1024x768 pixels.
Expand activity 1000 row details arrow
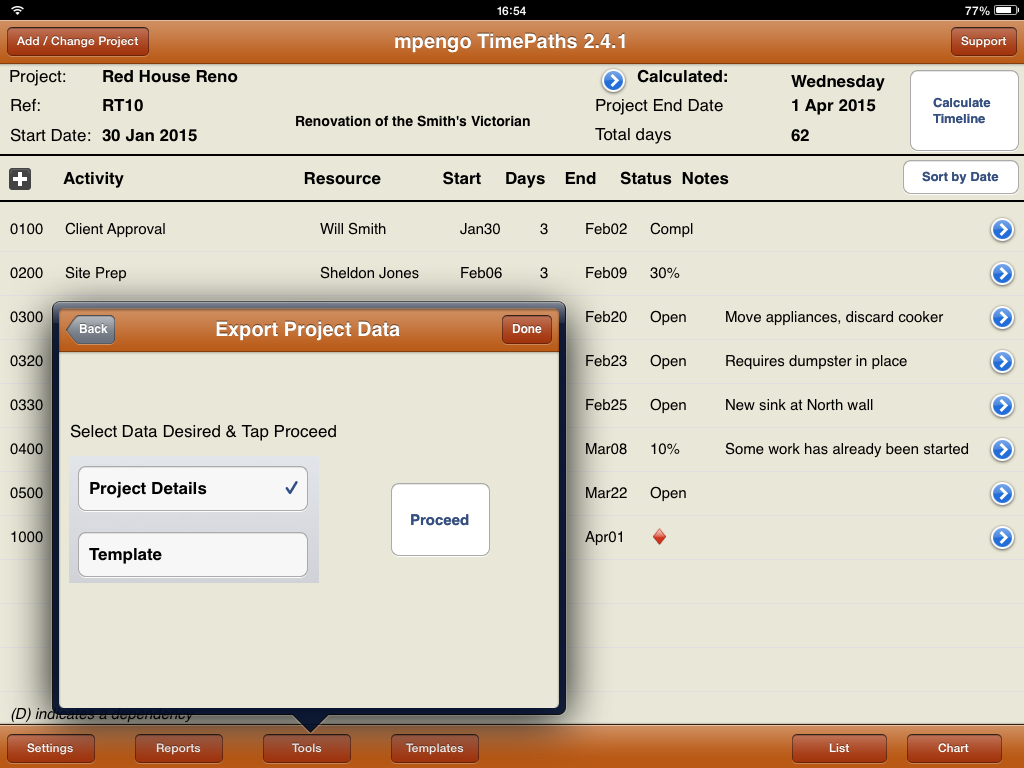[x=1002, y=538]
